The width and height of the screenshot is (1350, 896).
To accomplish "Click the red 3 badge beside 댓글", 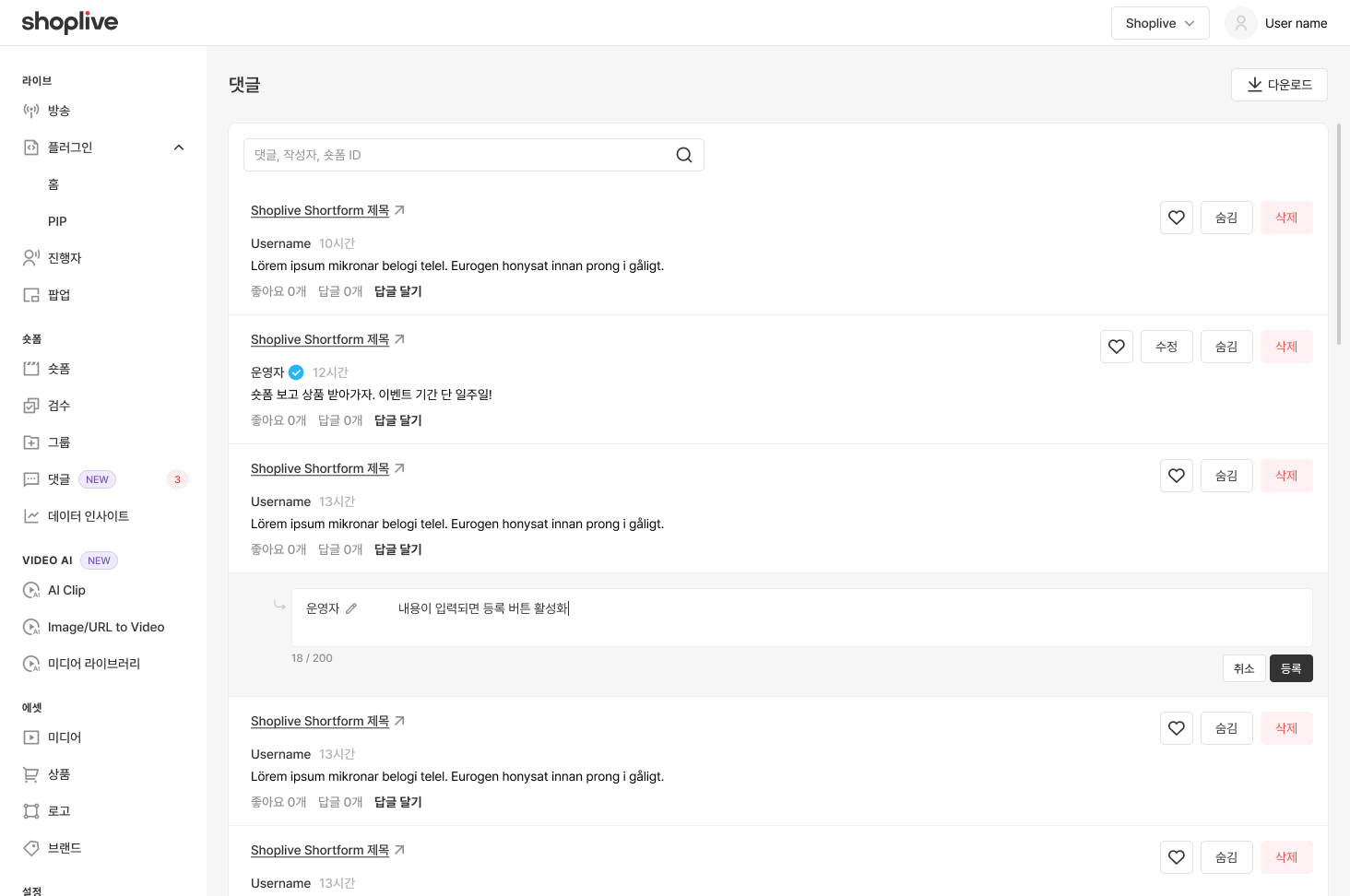I will [x=177, y=479].
